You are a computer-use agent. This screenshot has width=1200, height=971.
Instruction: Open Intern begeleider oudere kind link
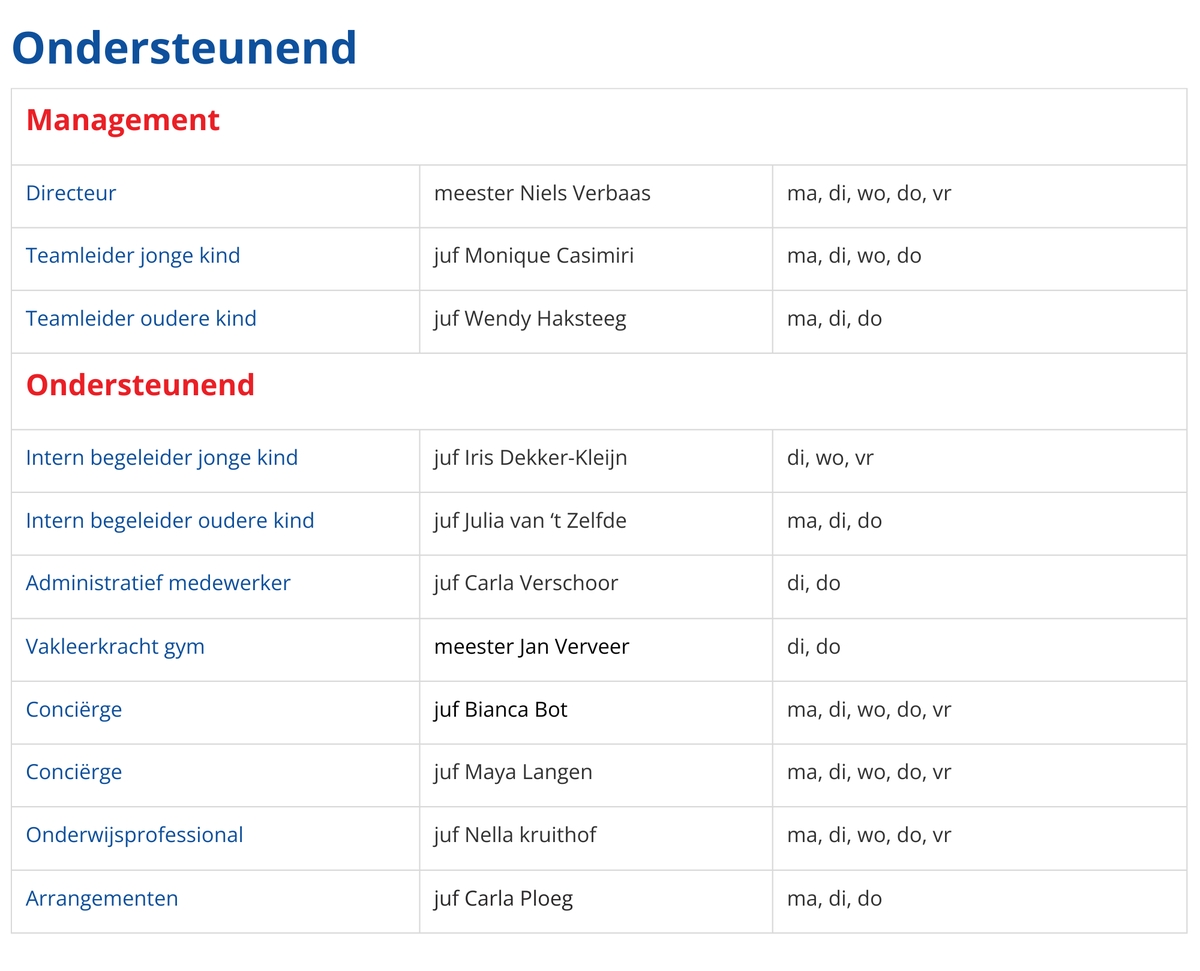[170, 521]
